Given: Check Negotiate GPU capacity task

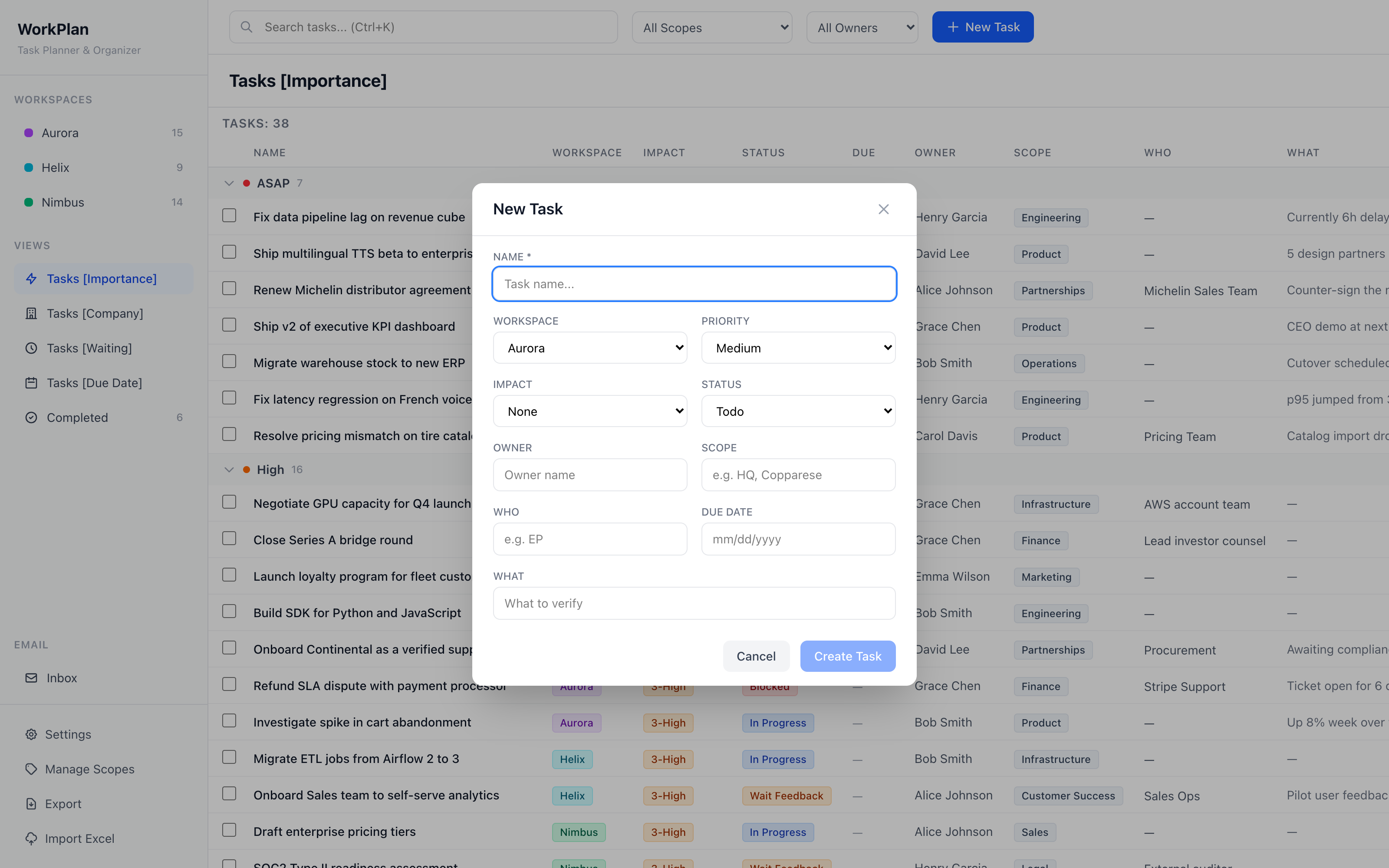Looking at the screenshot, I should click(229, 502).
